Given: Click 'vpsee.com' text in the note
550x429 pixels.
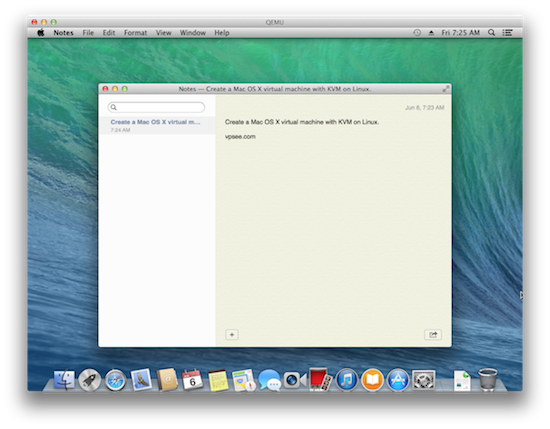Looking at the screenshot, I should [x=240, y=137].
